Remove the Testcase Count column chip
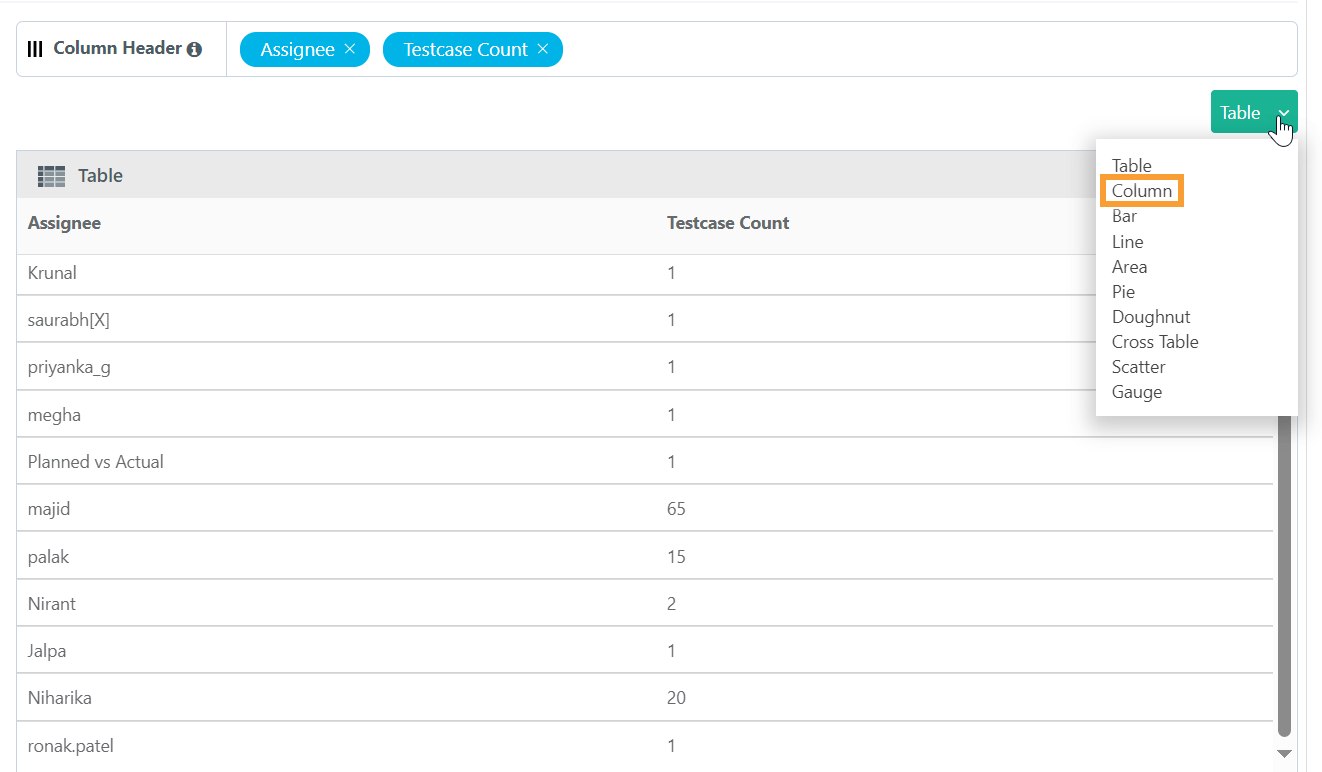 coord(542,49)
